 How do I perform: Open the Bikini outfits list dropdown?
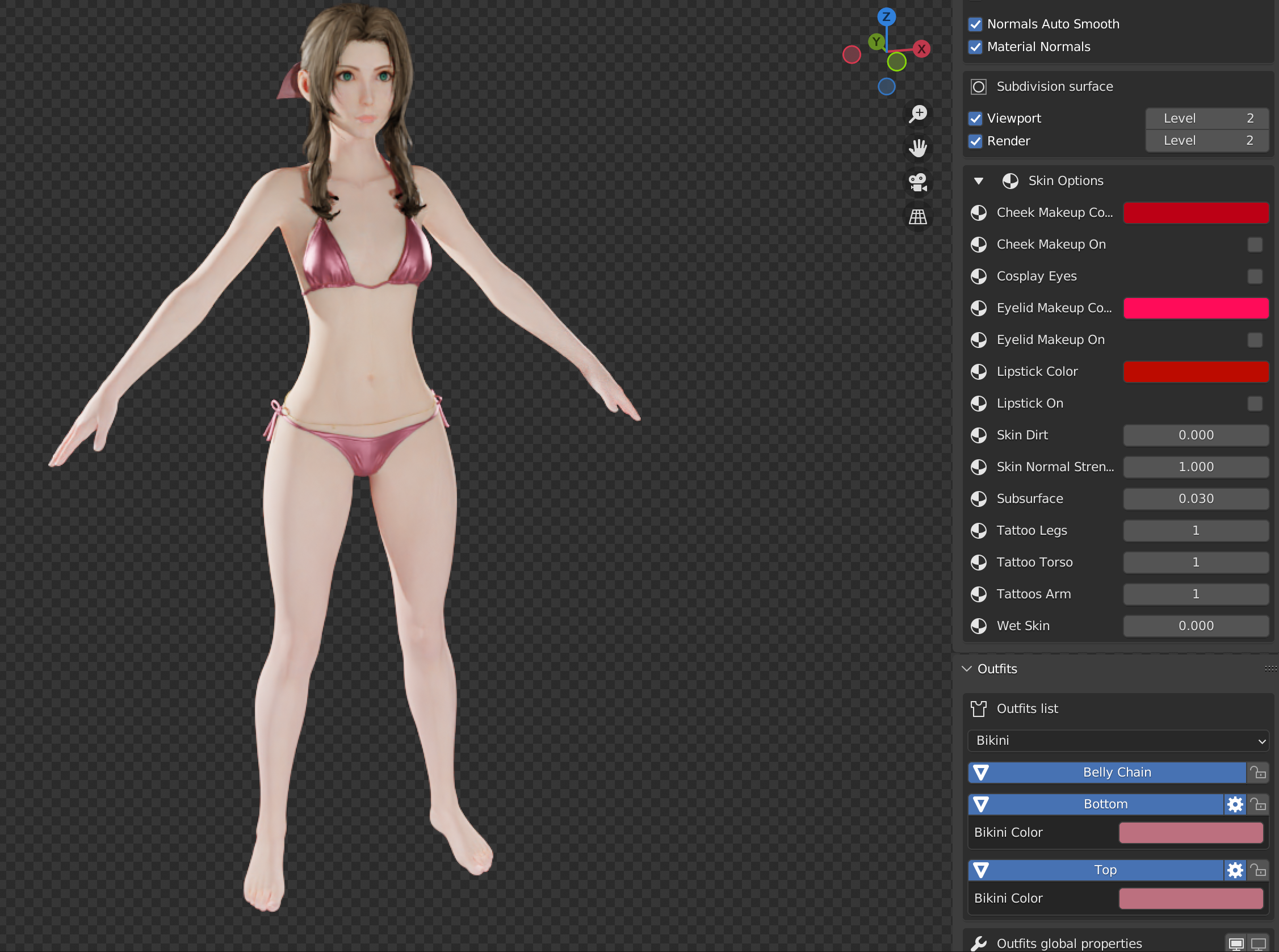tap(1118, 740)
